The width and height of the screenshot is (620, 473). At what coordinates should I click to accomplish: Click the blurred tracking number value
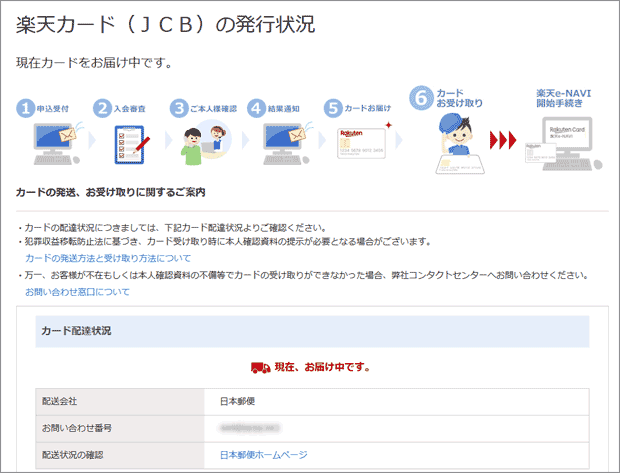tap(250, 428)
